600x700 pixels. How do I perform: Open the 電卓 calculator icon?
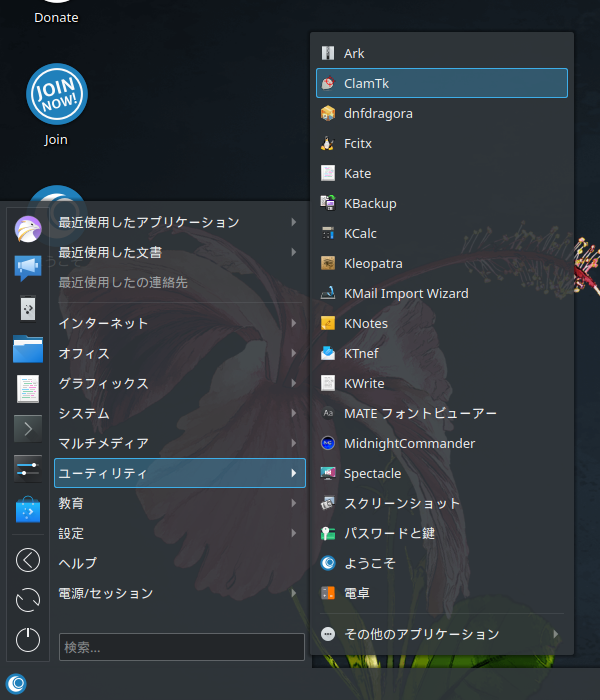(x=328, y=593)
